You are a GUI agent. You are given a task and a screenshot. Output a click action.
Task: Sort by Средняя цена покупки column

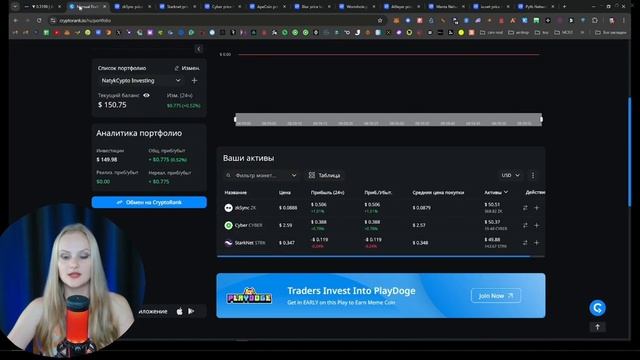click(438, 192)
